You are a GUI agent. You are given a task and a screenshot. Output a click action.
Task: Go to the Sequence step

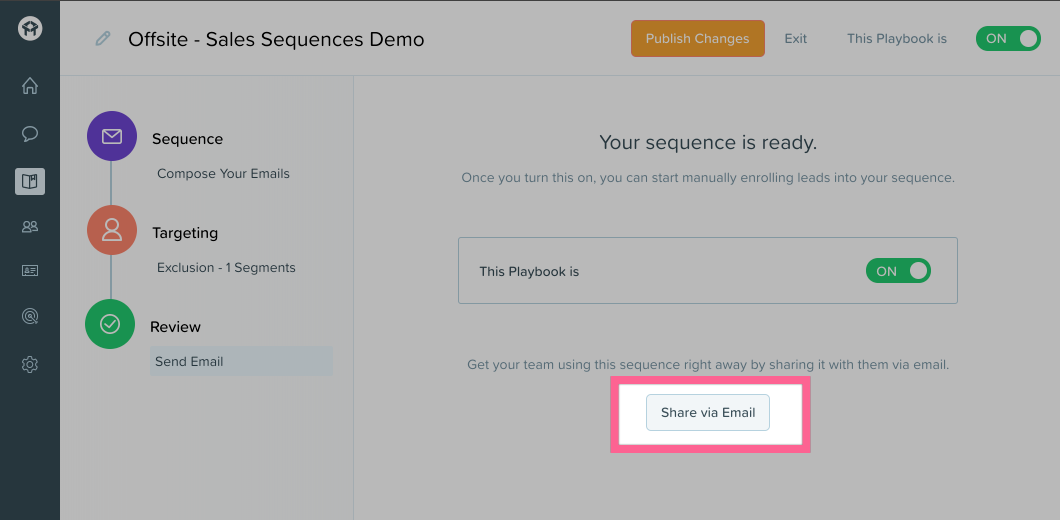[187, 139]
